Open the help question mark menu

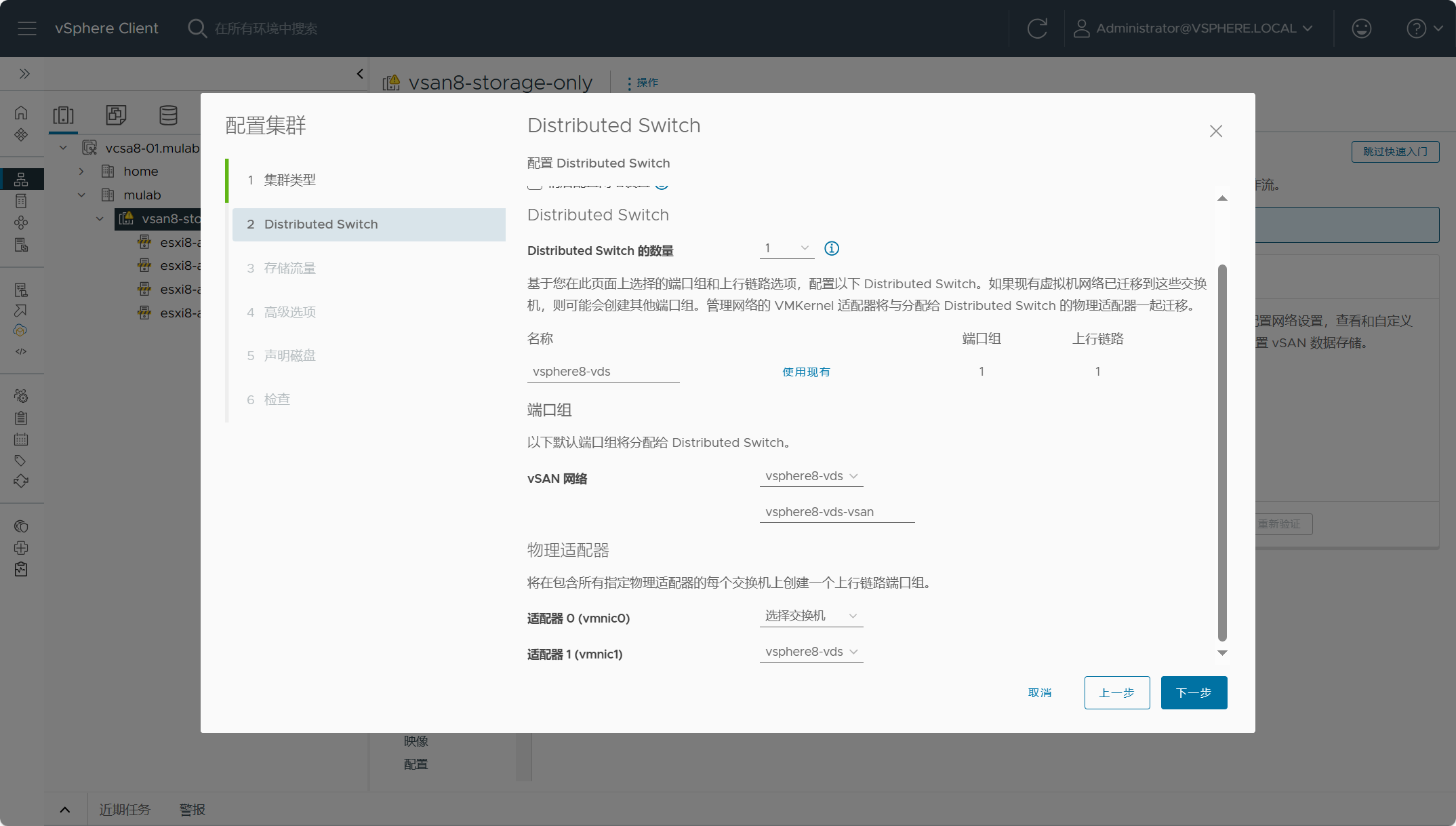pyautogui.click(x=1424, y=28)
